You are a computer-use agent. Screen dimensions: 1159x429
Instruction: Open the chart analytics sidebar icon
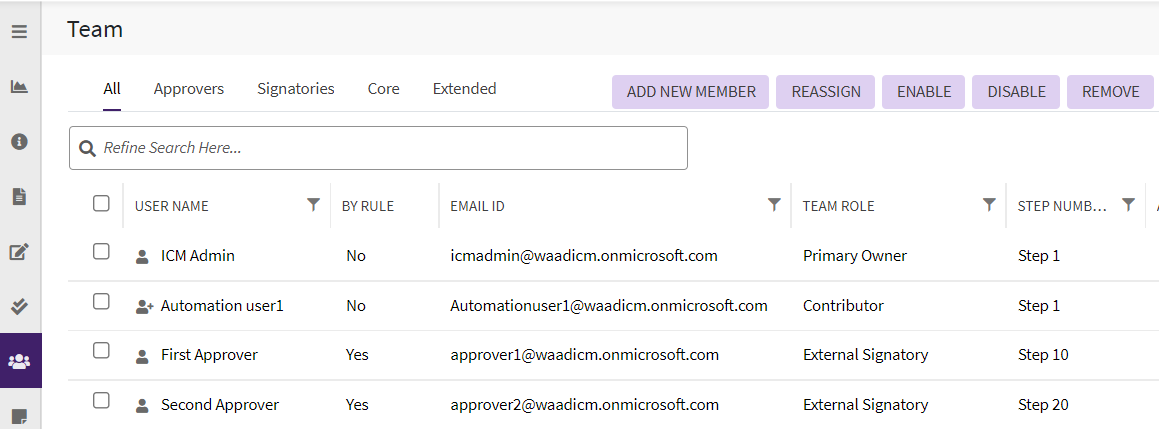click(x=19, y=87)
